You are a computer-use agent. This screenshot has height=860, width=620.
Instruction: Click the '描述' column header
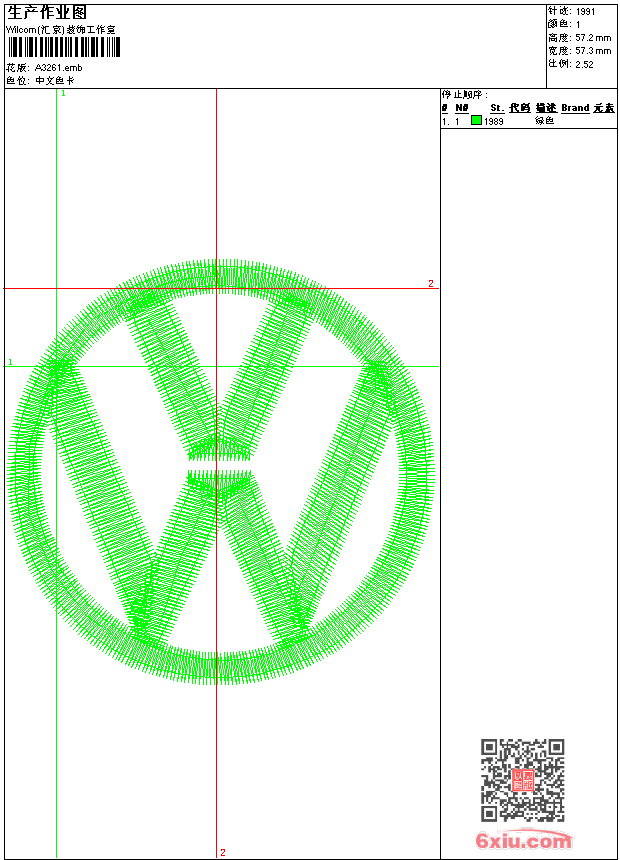point(546,108)
